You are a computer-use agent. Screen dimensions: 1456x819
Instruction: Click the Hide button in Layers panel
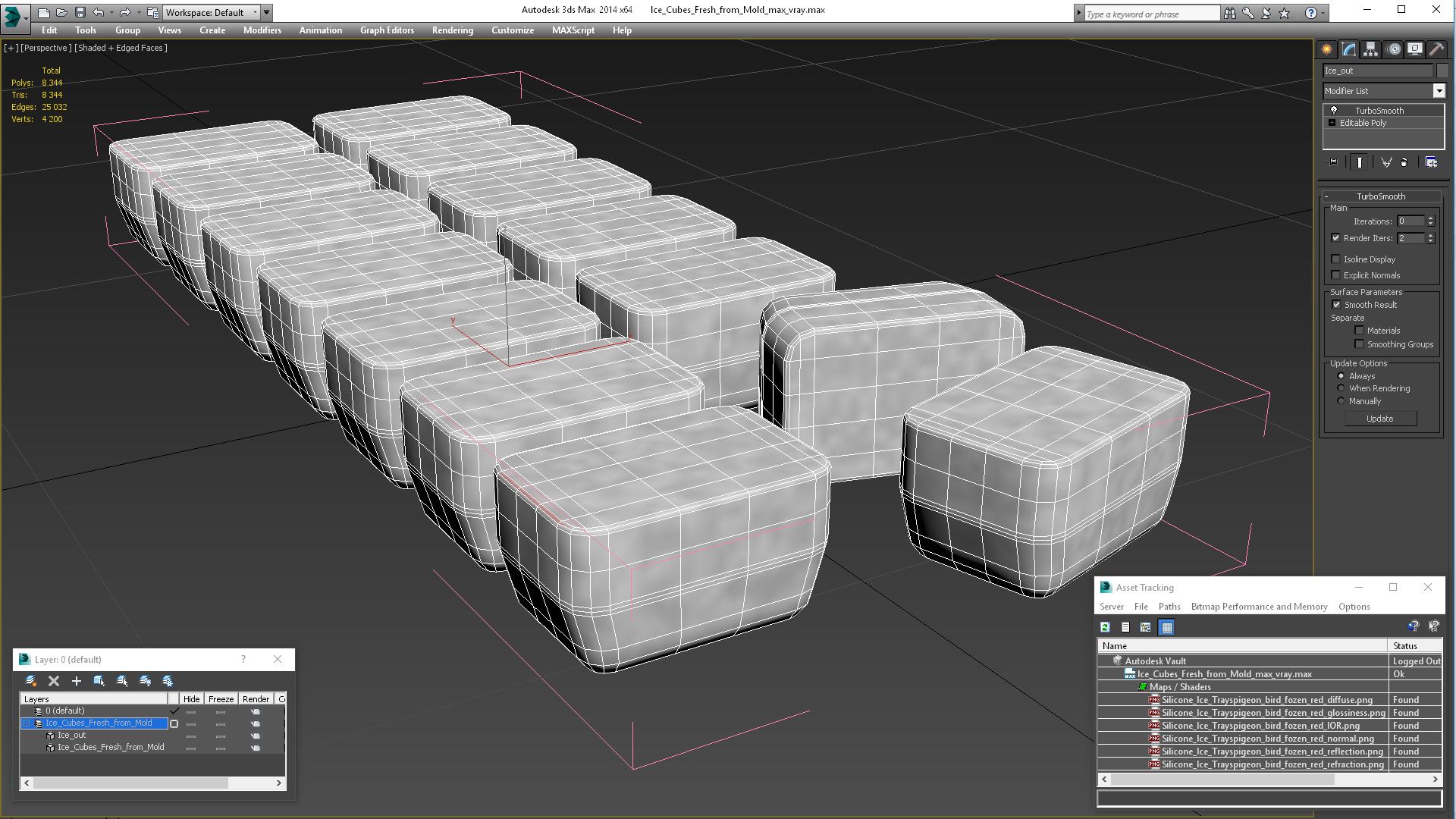[x=190, y=698]
